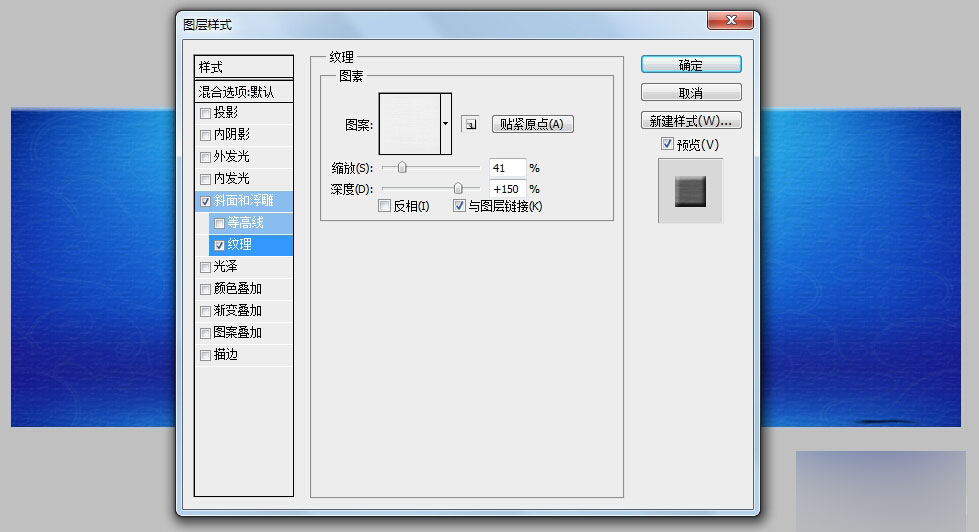Toggle the 外发光 checkbox

point(205,157)
